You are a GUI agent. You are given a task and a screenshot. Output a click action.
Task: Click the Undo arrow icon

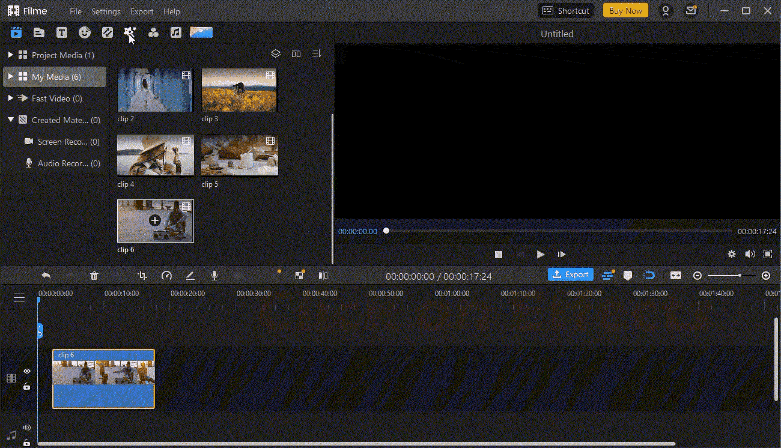46,276
